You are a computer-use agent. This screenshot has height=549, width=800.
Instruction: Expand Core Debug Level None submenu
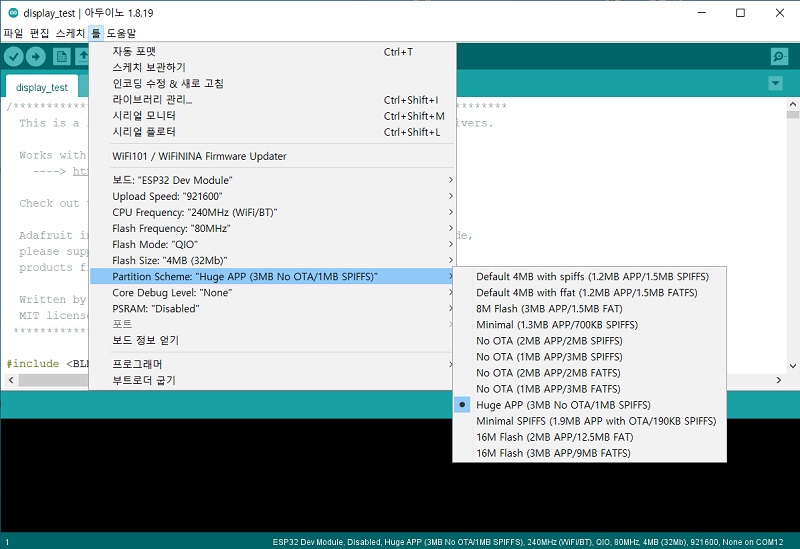pos(272,292)
